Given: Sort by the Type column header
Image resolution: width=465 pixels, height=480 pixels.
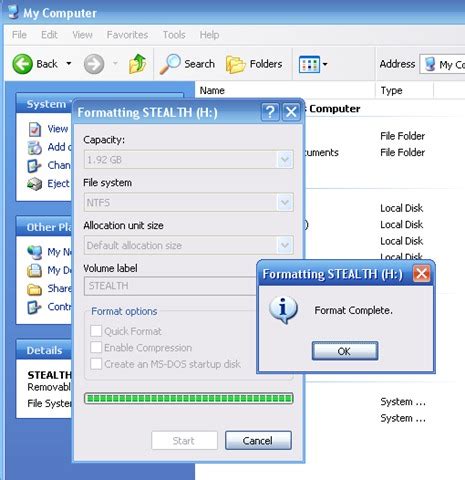Looking at the screenshot, I should point(405,90).
